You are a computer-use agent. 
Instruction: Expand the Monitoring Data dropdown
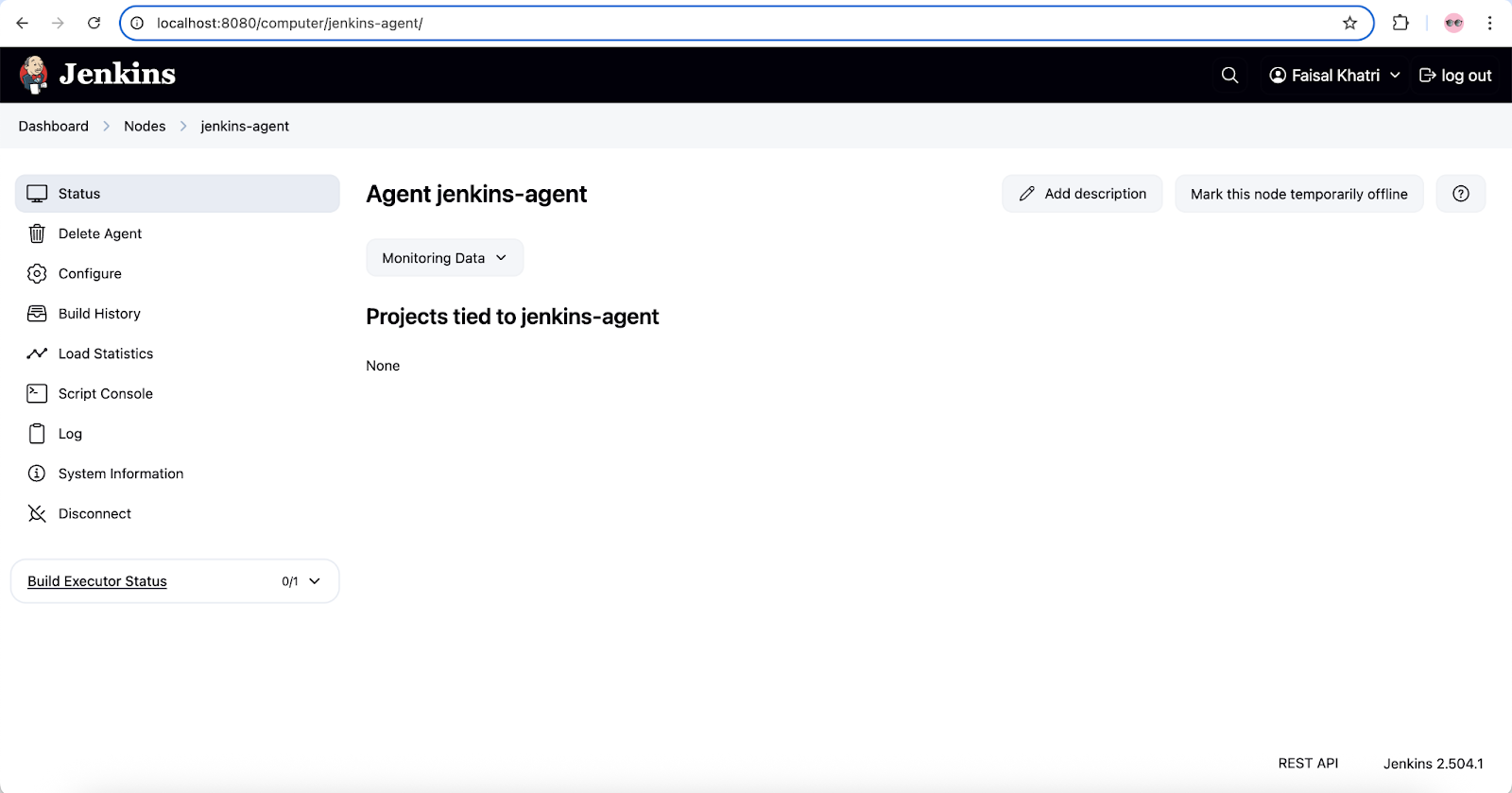[445, 258]
